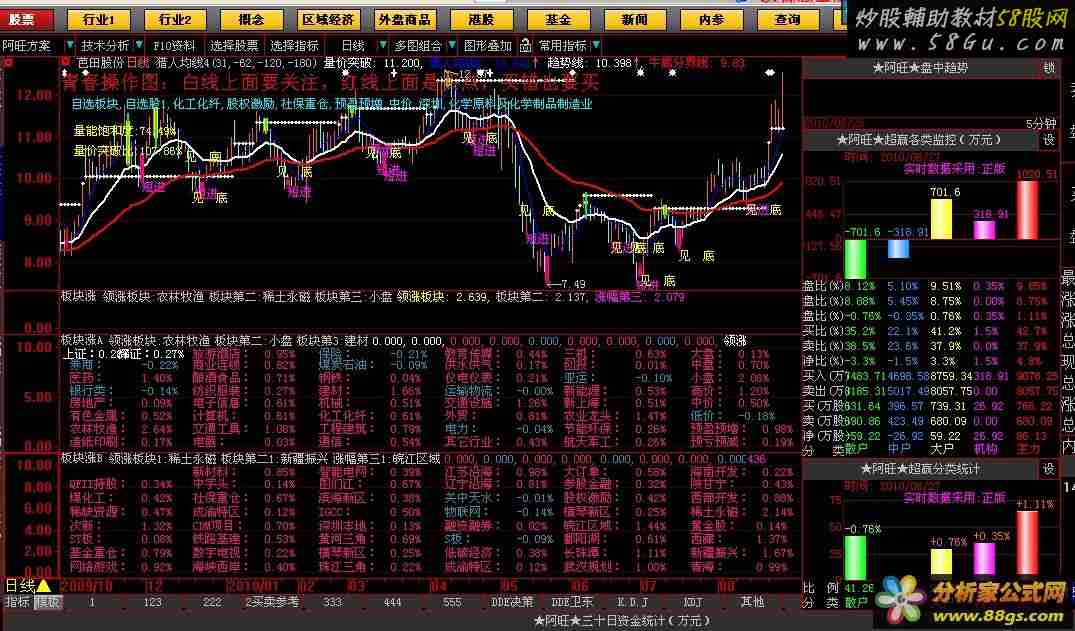This screenshot has width=1075, height=631.
Task: Open the 内参 section
Action: pos(711,20)
